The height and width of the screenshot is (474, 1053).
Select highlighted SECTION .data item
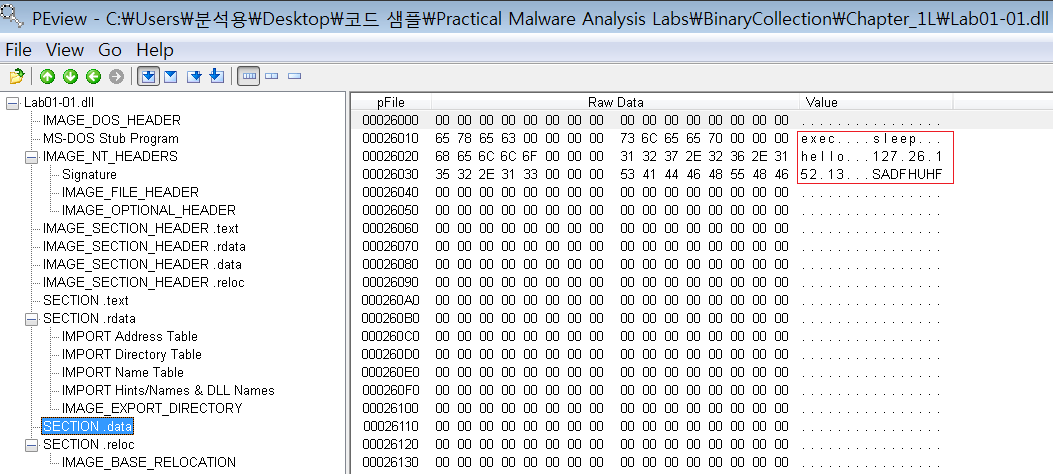coord(87,426)
